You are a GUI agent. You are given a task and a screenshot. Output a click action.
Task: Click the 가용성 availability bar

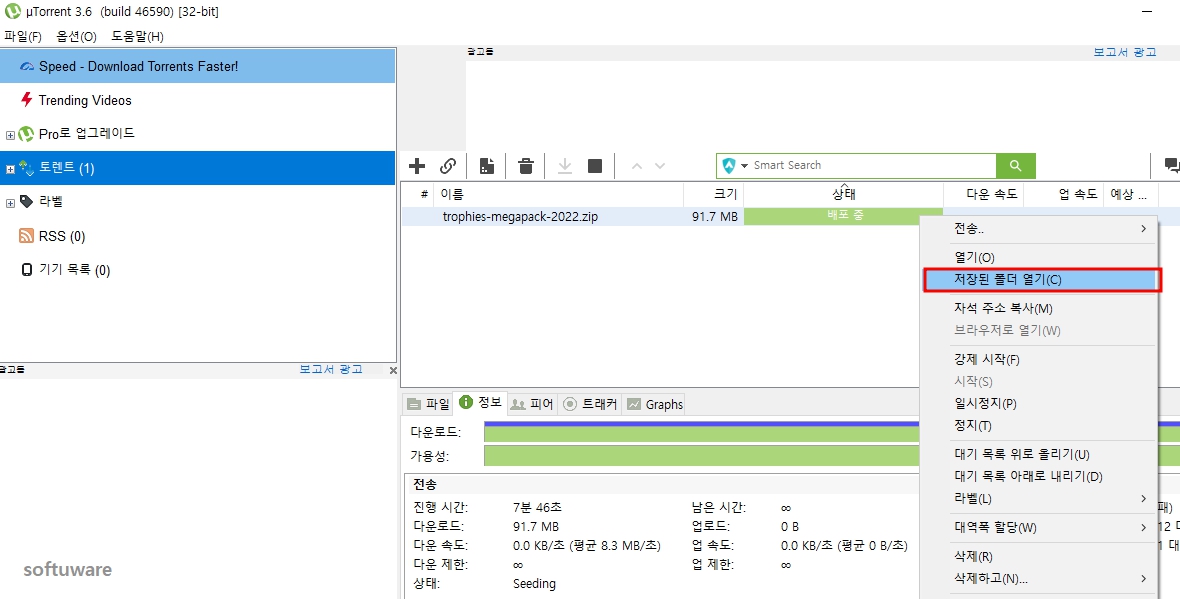701,455
